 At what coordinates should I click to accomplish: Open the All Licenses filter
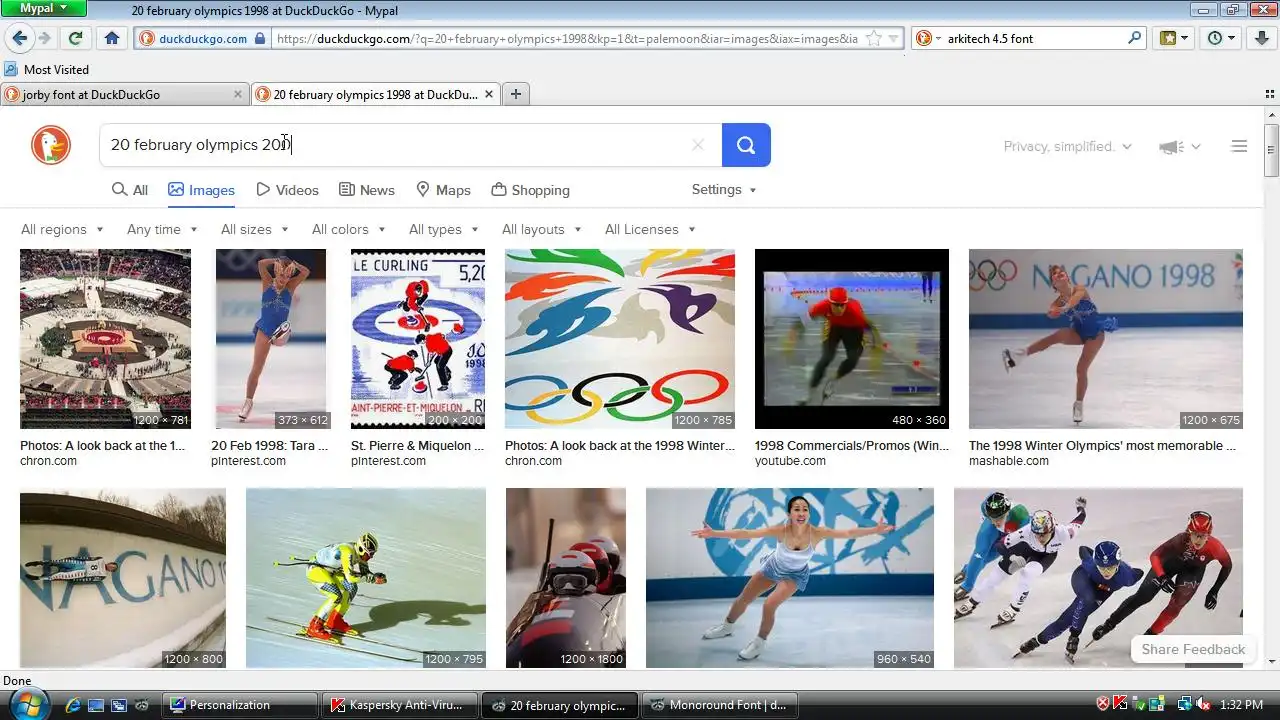(650, 229)
